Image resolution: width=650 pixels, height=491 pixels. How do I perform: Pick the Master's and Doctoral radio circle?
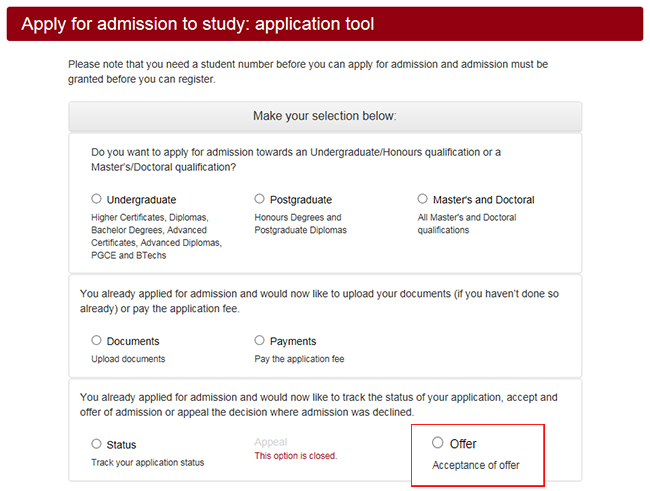click(423, 199)
